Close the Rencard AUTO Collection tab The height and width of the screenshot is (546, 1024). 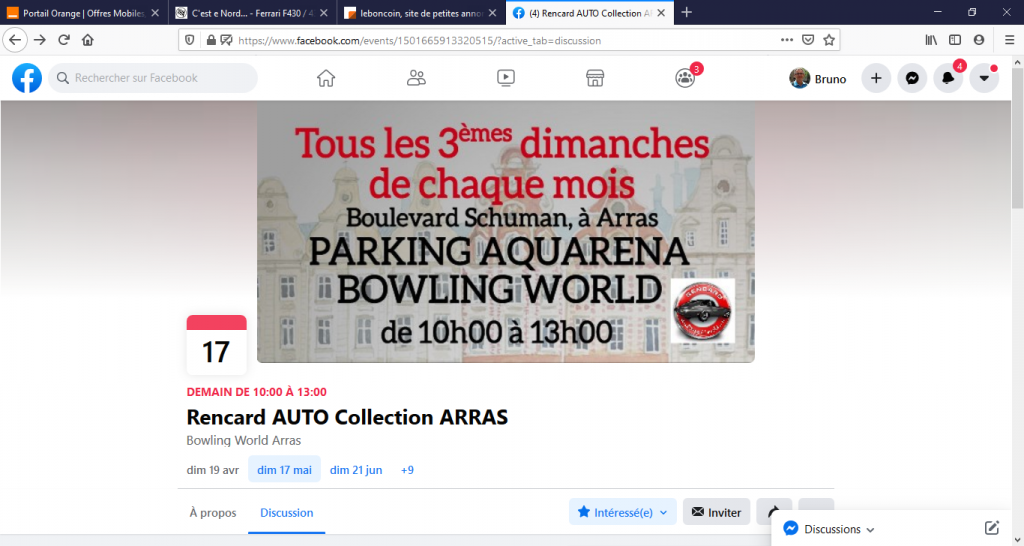tap(661, 13)
